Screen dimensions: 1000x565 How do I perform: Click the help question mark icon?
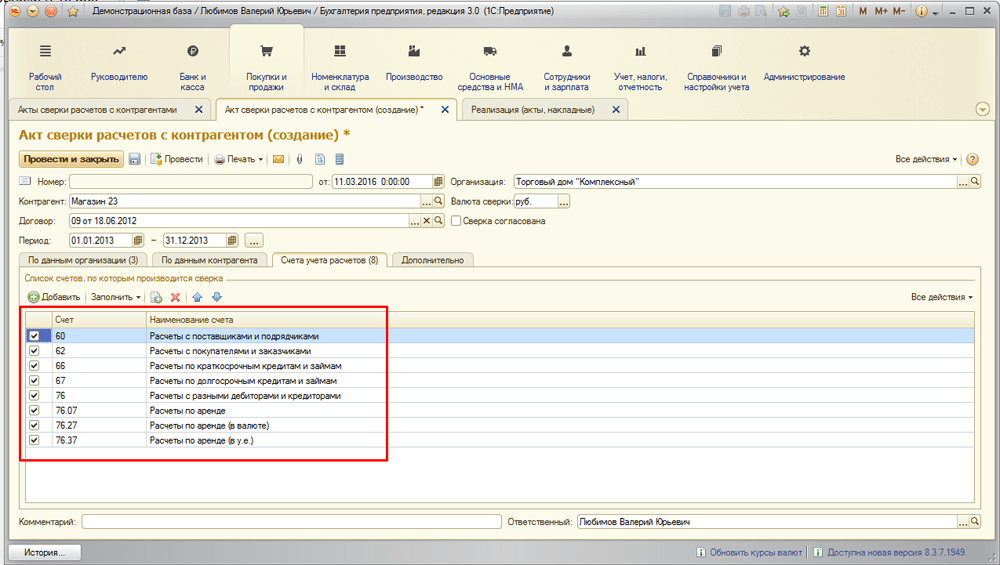pos(972,159)
